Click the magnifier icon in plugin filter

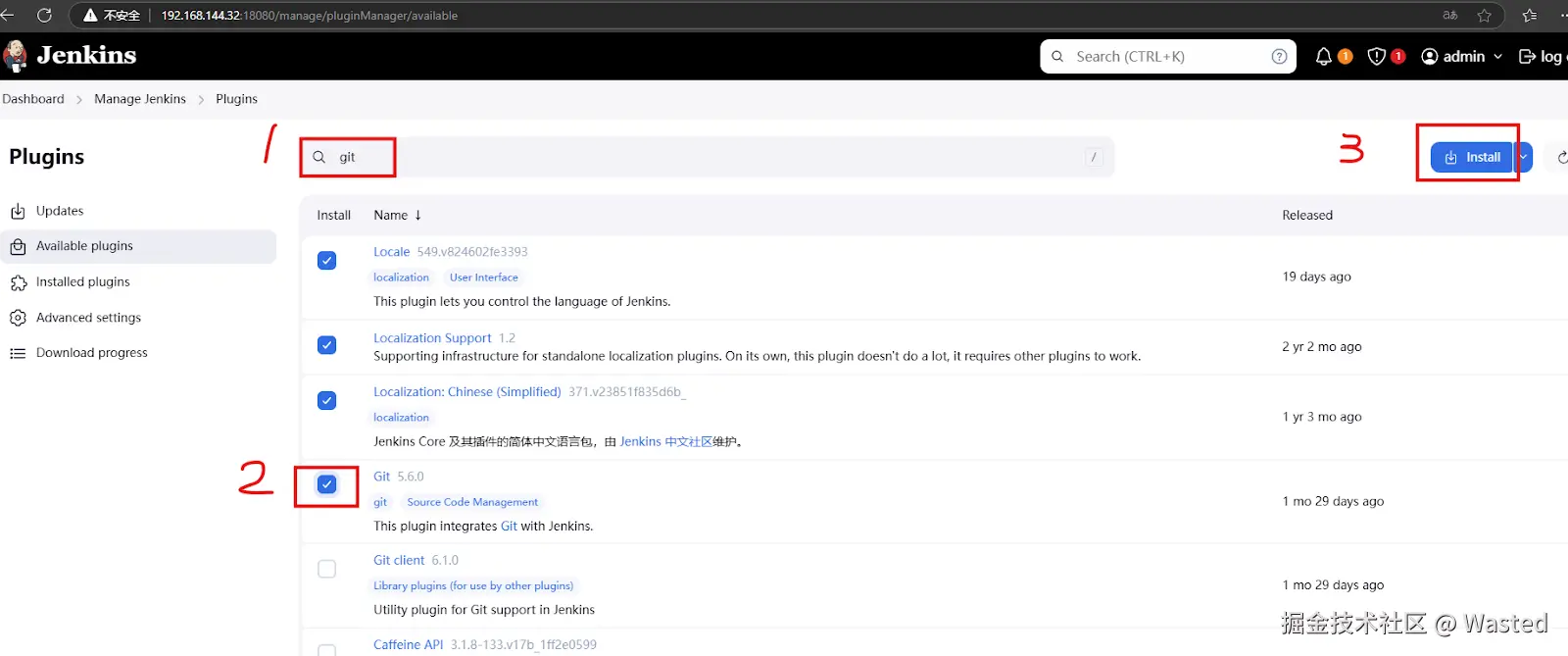click(x=318, y=157)
